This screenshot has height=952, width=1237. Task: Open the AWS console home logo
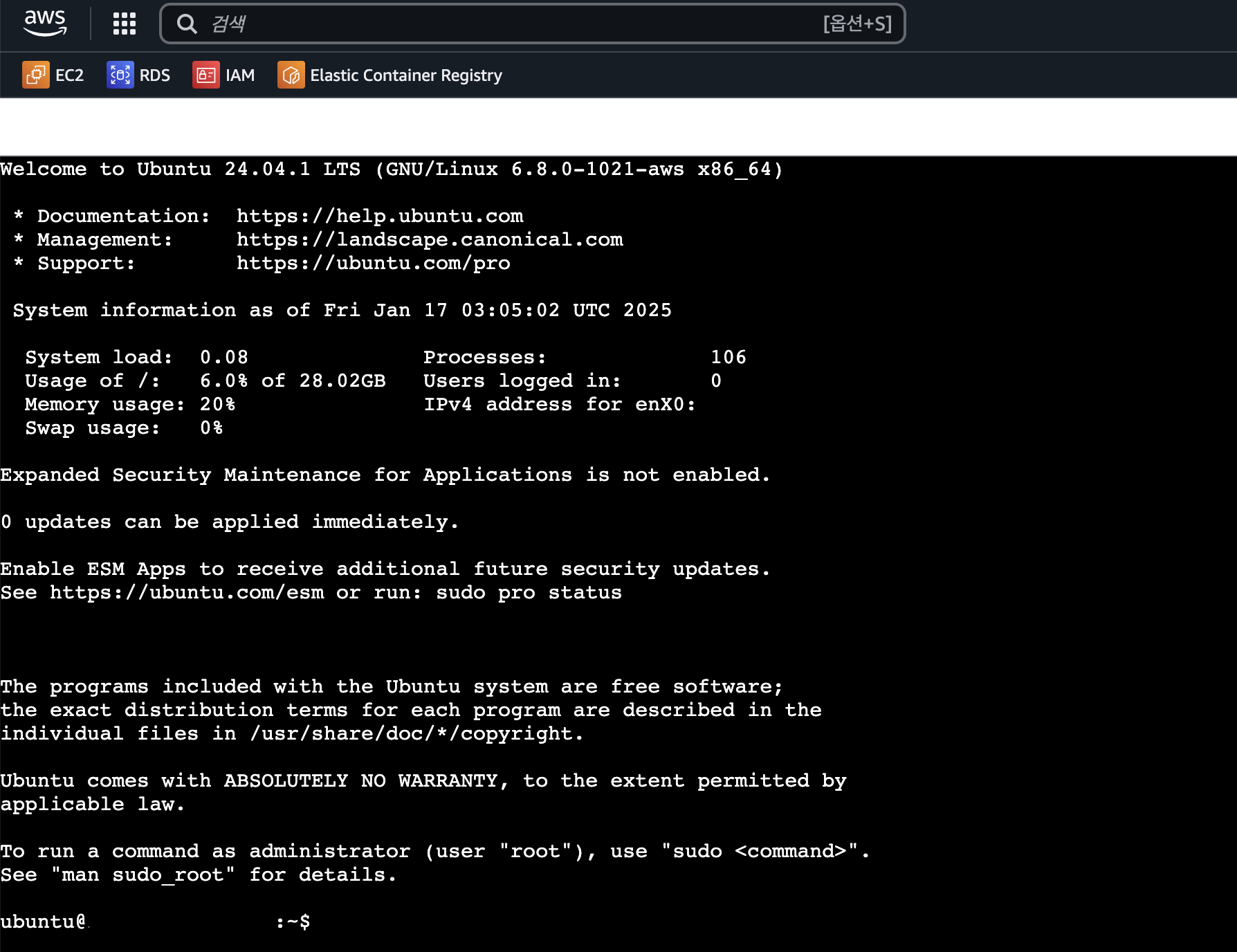pyautogui.click(x=46, y=24)
